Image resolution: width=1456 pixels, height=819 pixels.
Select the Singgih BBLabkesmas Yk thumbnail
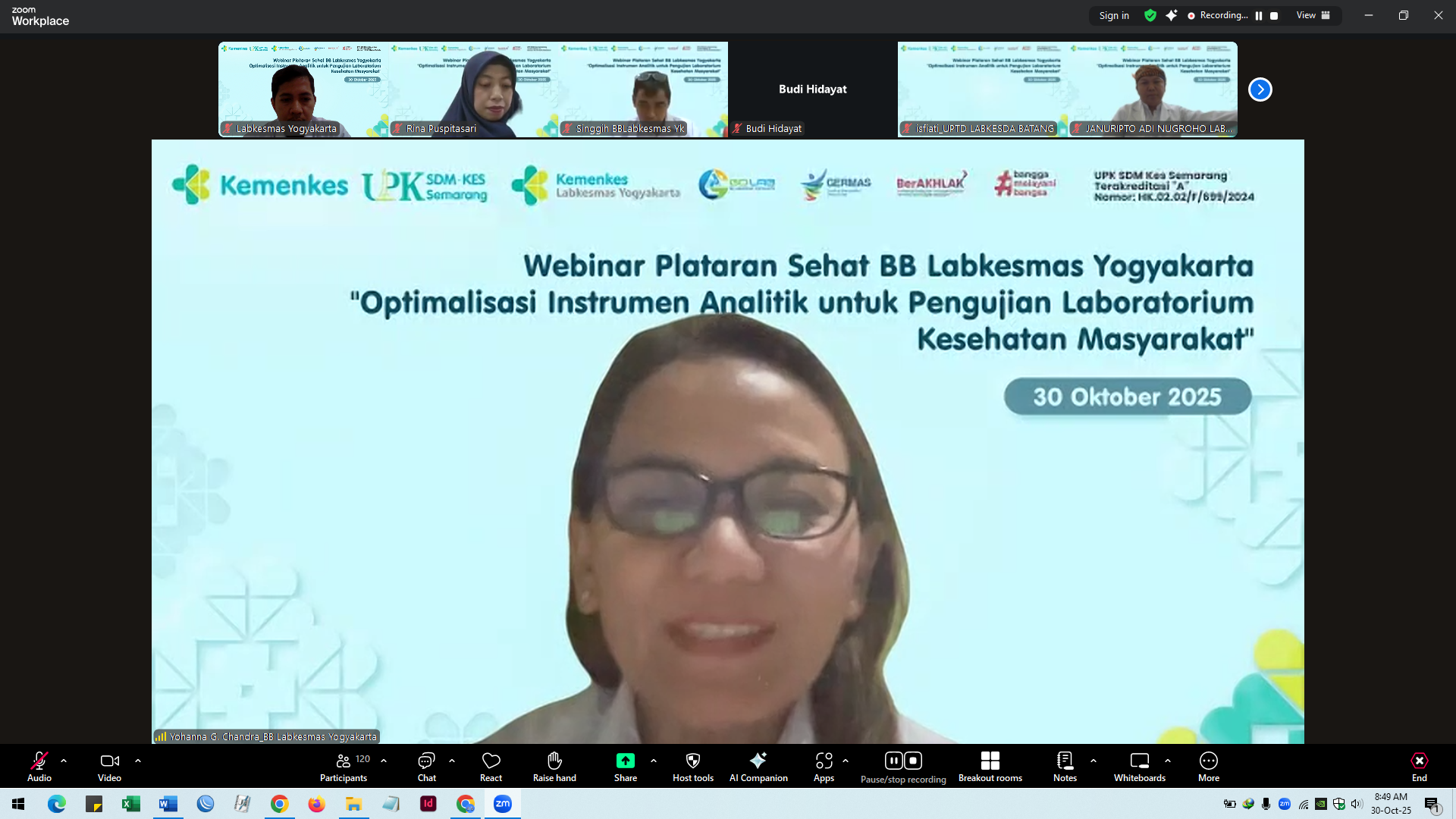(643, 89)
